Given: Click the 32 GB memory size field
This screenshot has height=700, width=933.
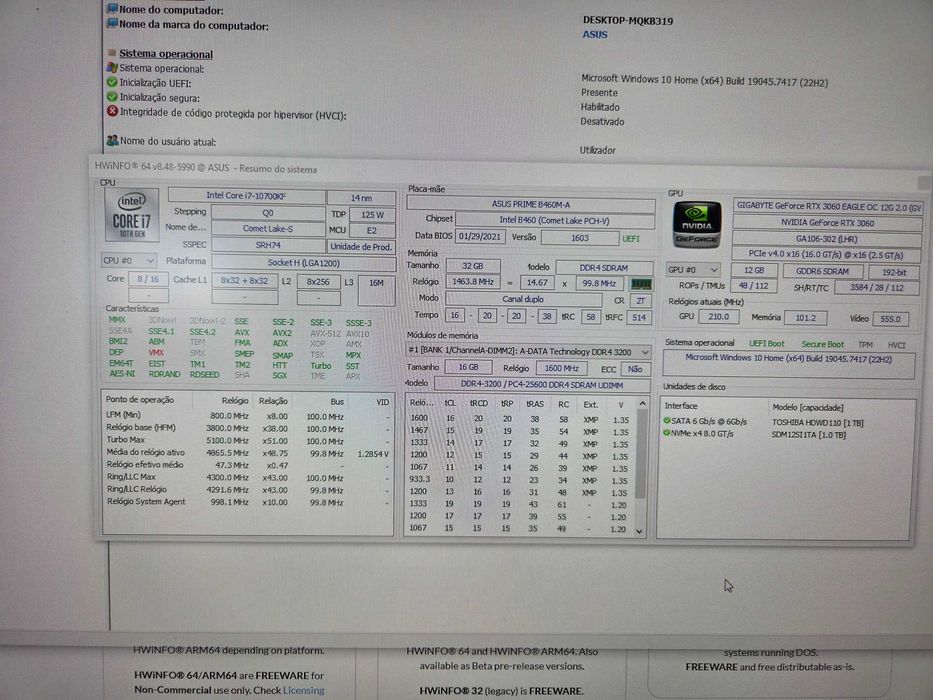Looking at the screenshot, I should [472, 266].
